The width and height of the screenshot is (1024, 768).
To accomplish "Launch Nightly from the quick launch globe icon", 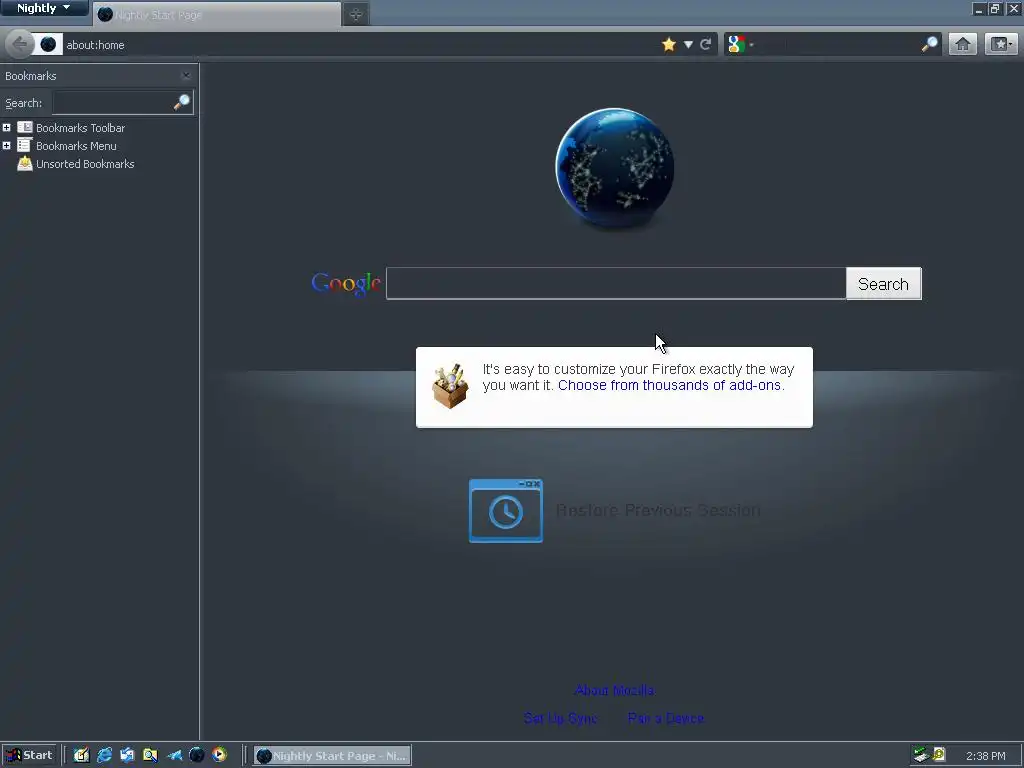I will click(197, 756).
